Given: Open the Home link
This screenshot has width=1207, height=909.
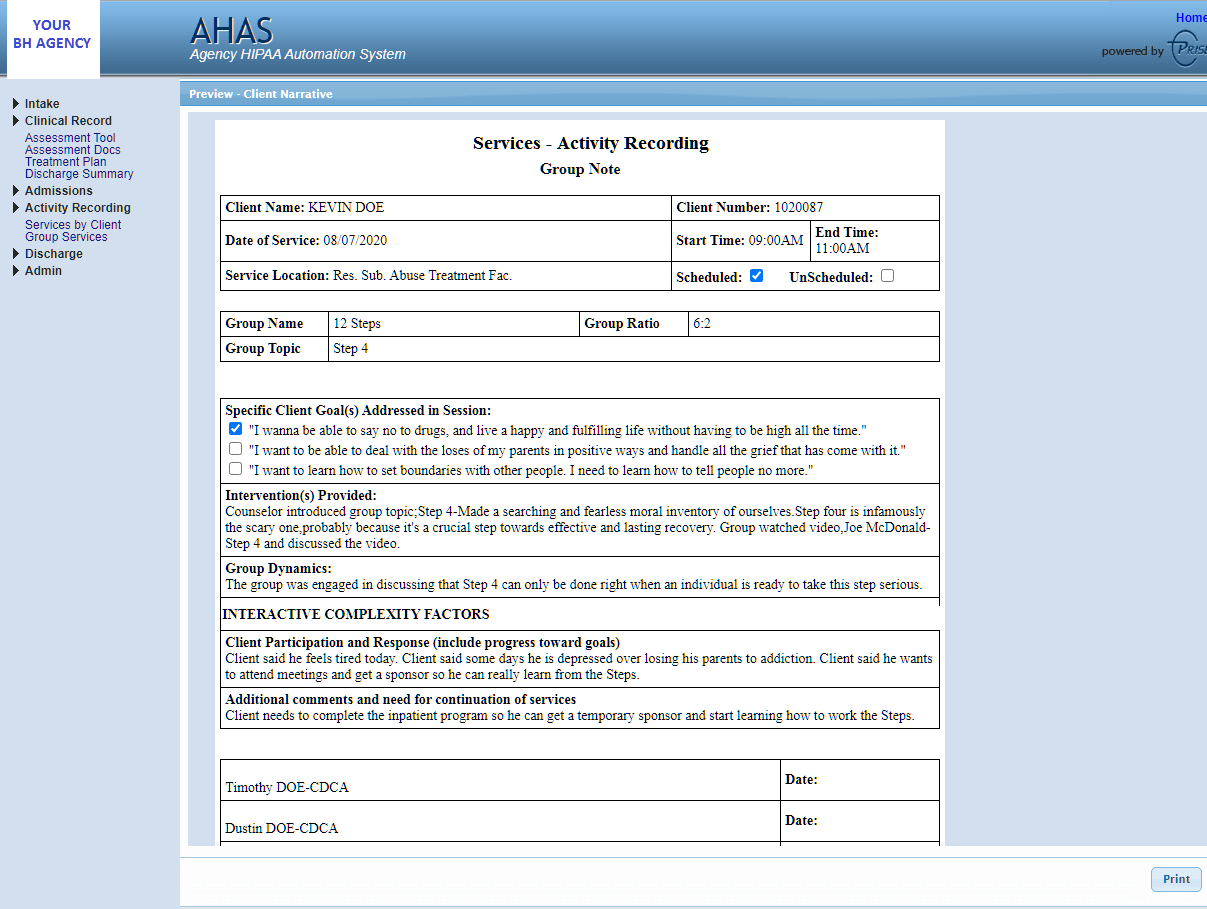Looking at the screenshot, I should click(x=1190, y=17).
